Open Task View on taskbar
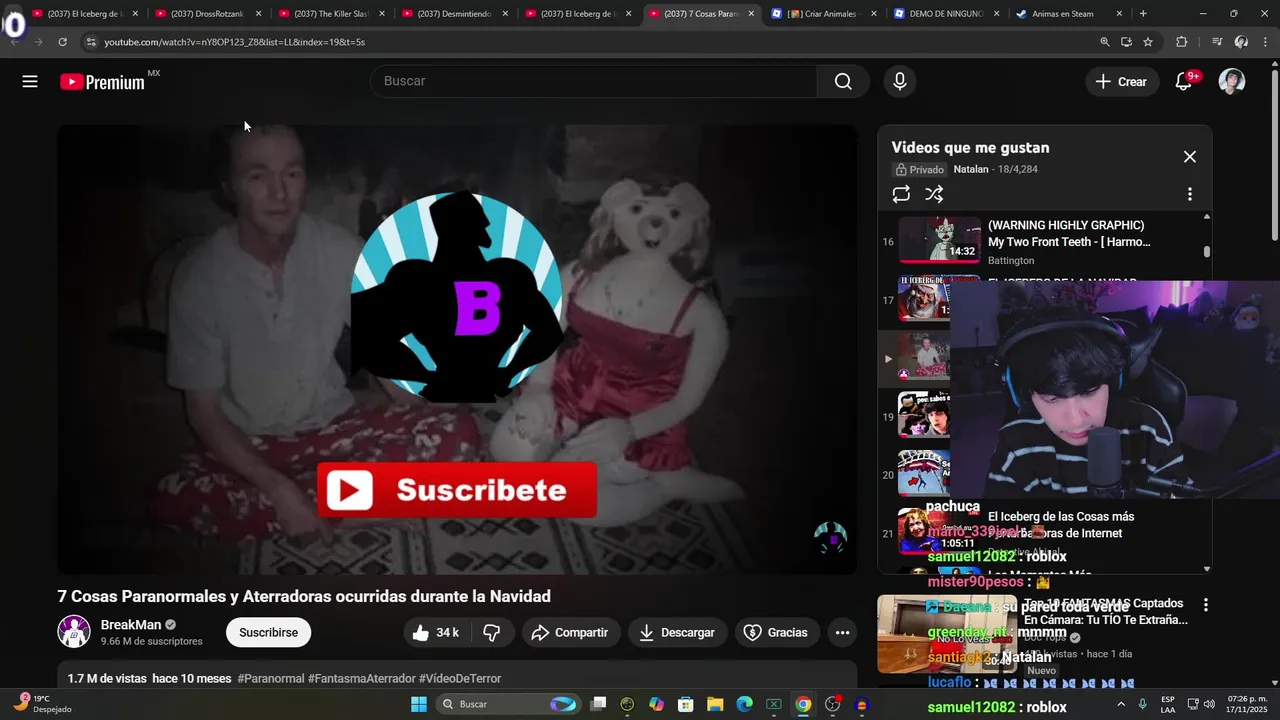The height and width of the screenshot is (720, 1280). (598, 704)
